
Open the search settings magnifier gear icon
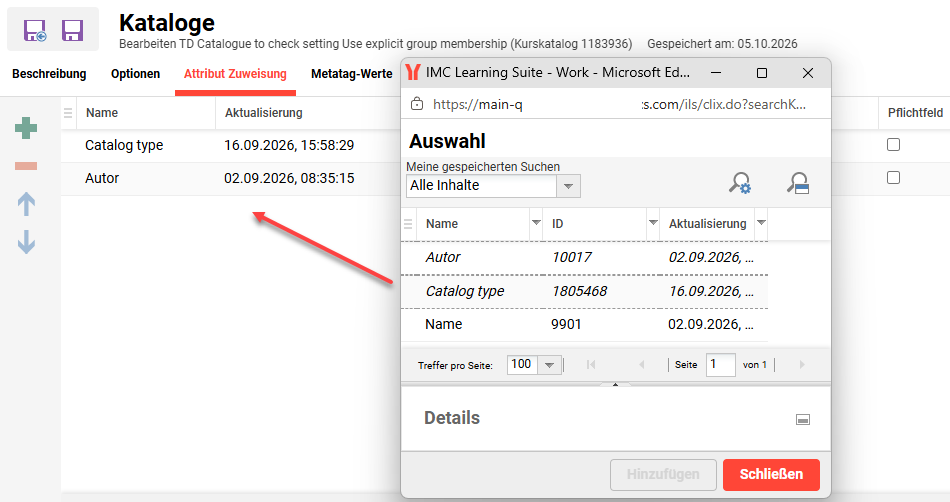740,183
